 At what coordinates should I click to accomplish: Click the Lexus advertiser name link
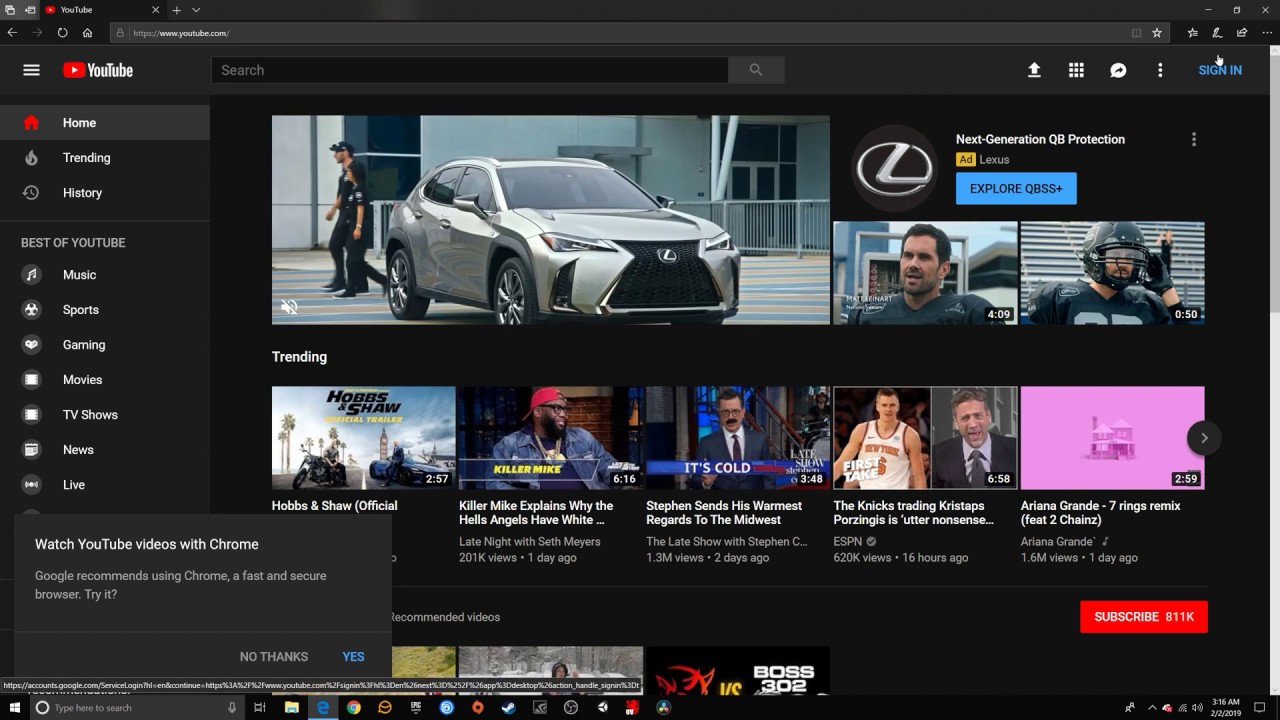[x=994, y=159]
